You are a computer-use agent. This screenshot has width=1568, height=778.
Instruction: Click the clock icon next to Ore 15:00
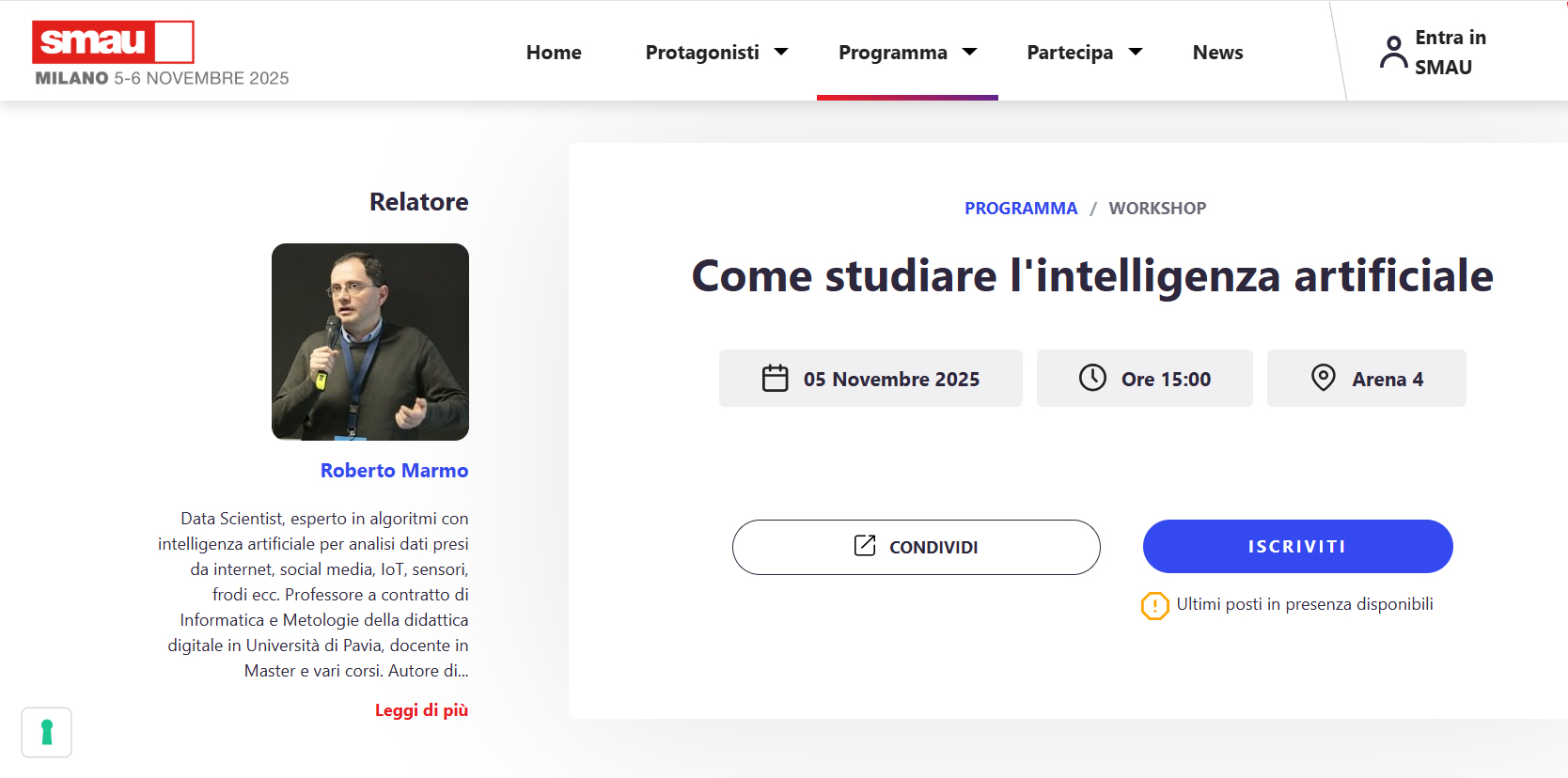(1092, 378)
